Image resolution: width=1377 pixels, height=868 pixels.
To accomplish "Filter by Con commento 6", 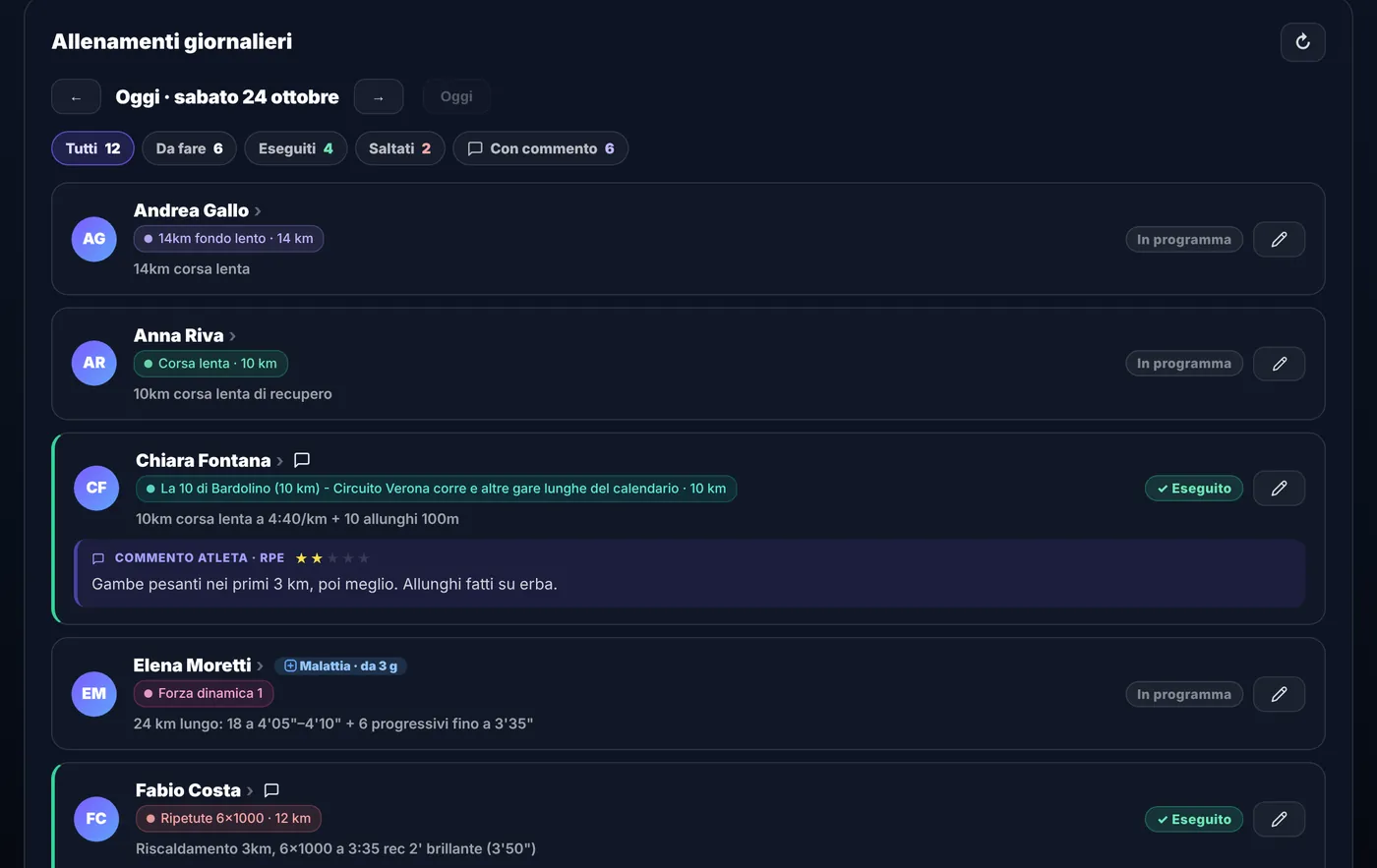I will [x=540, y=148].
